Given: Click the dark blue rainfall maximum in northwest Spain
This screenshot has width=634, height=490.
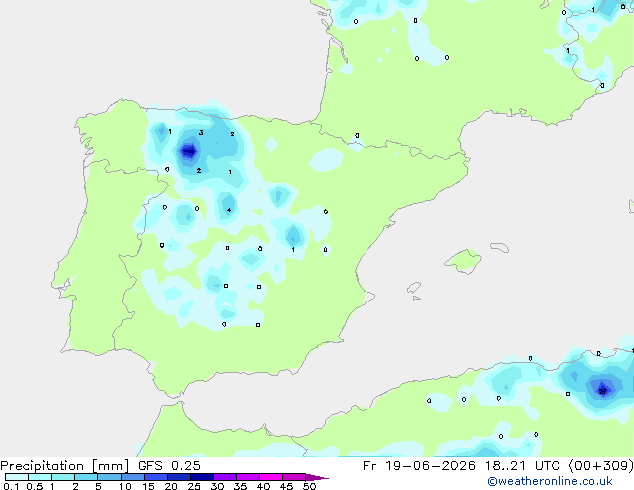Looking at the screenshot, I should click(188, 151).
